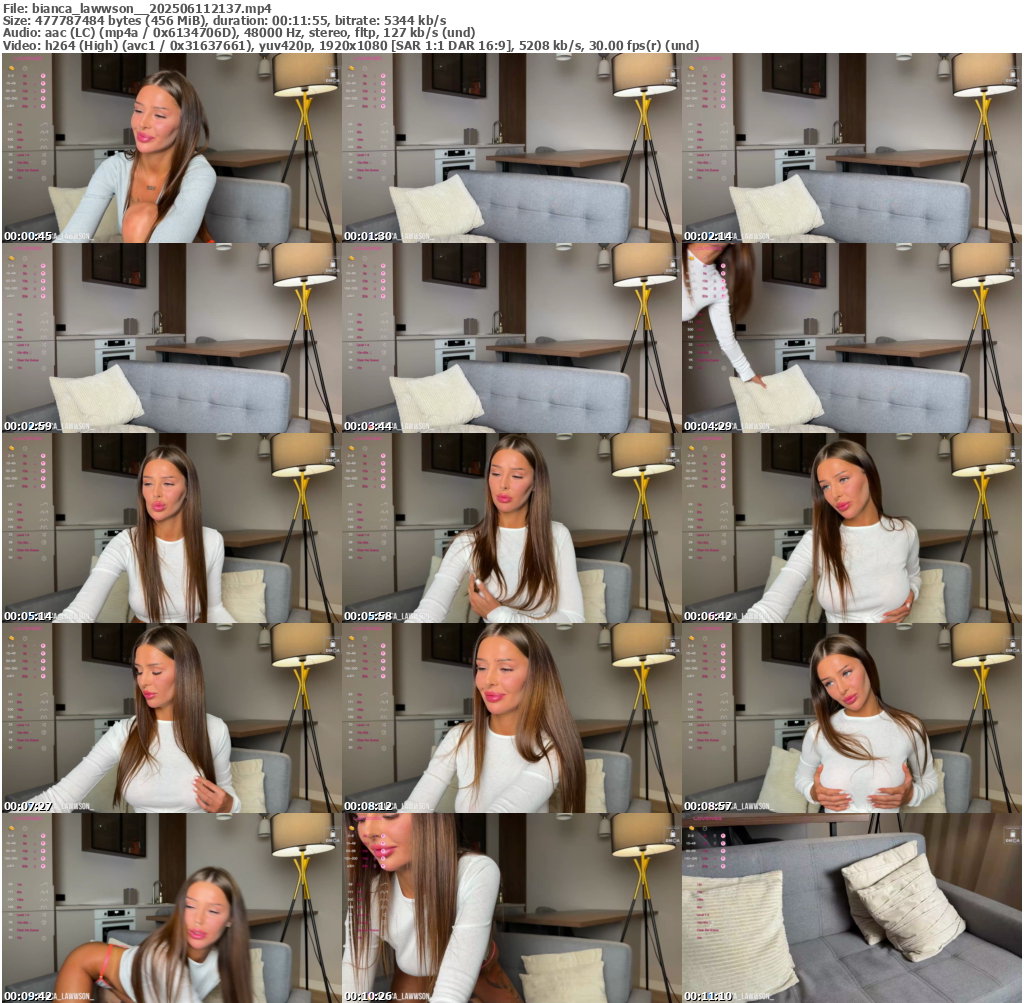Open the thumbnail labeled 00:08:12
This screenshot has width=1024, height=1003.
tap(511, 718)
